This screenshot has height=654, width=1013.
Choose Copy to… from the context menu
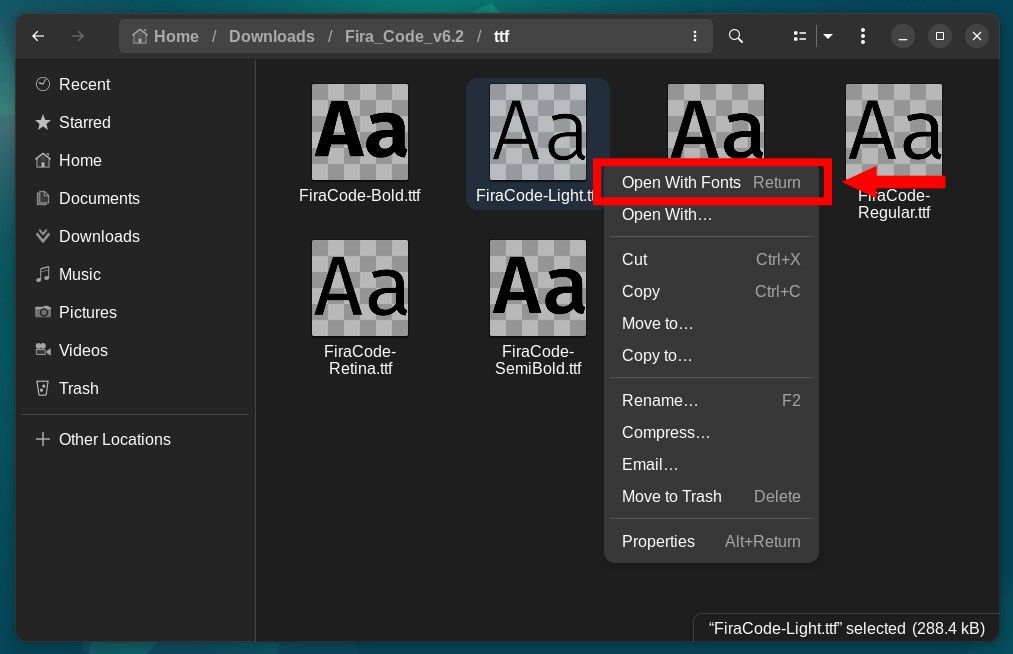[711, 355]
